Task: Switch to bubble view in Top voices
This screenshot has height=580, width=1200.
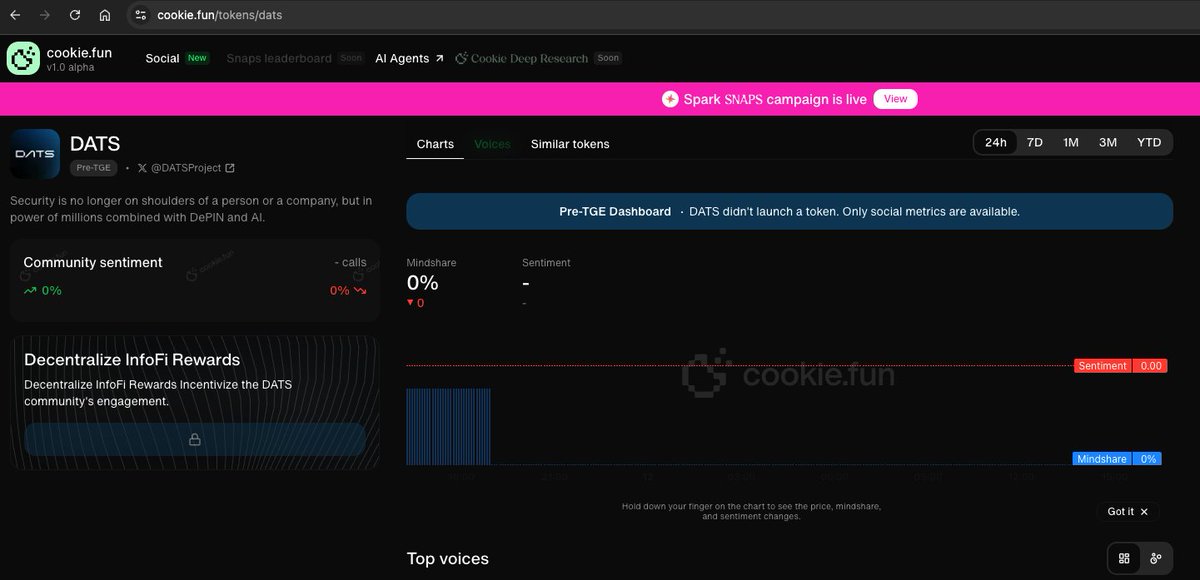Action: [1155, 558]
